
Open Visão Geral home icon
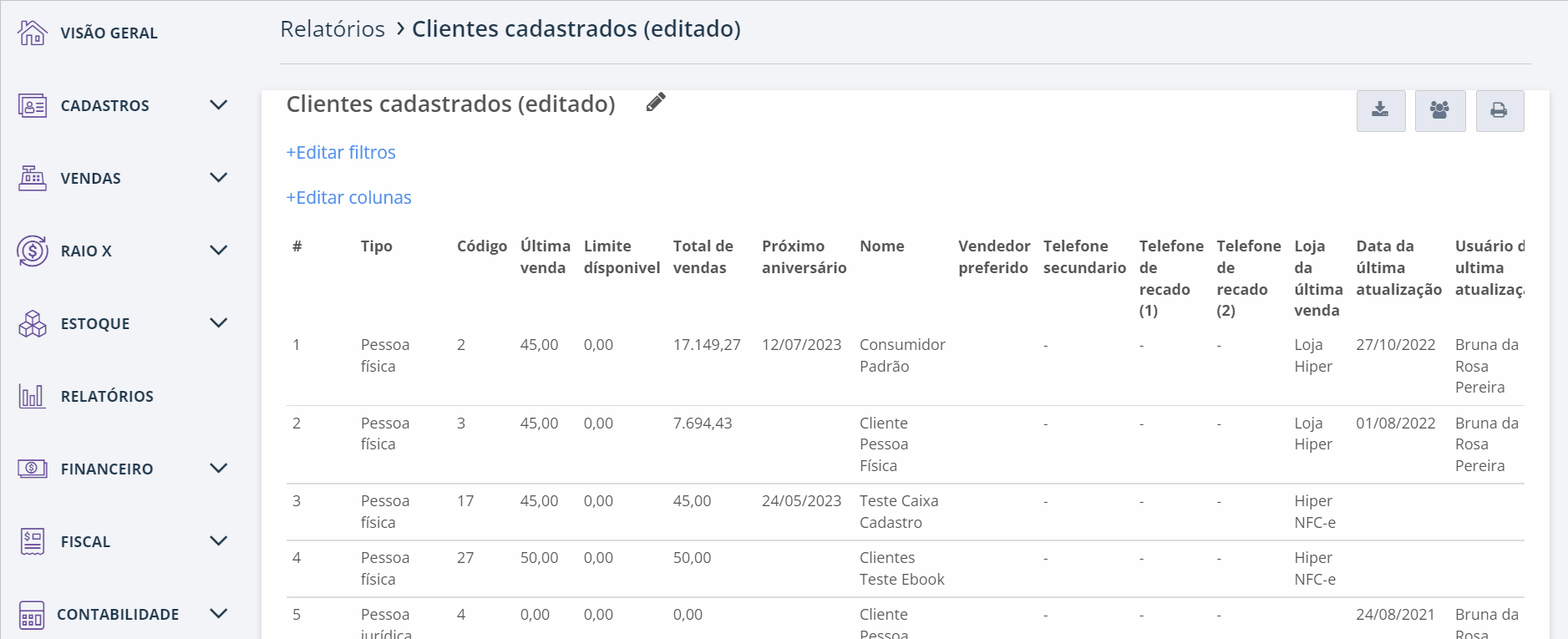click(x=33, y=33)
